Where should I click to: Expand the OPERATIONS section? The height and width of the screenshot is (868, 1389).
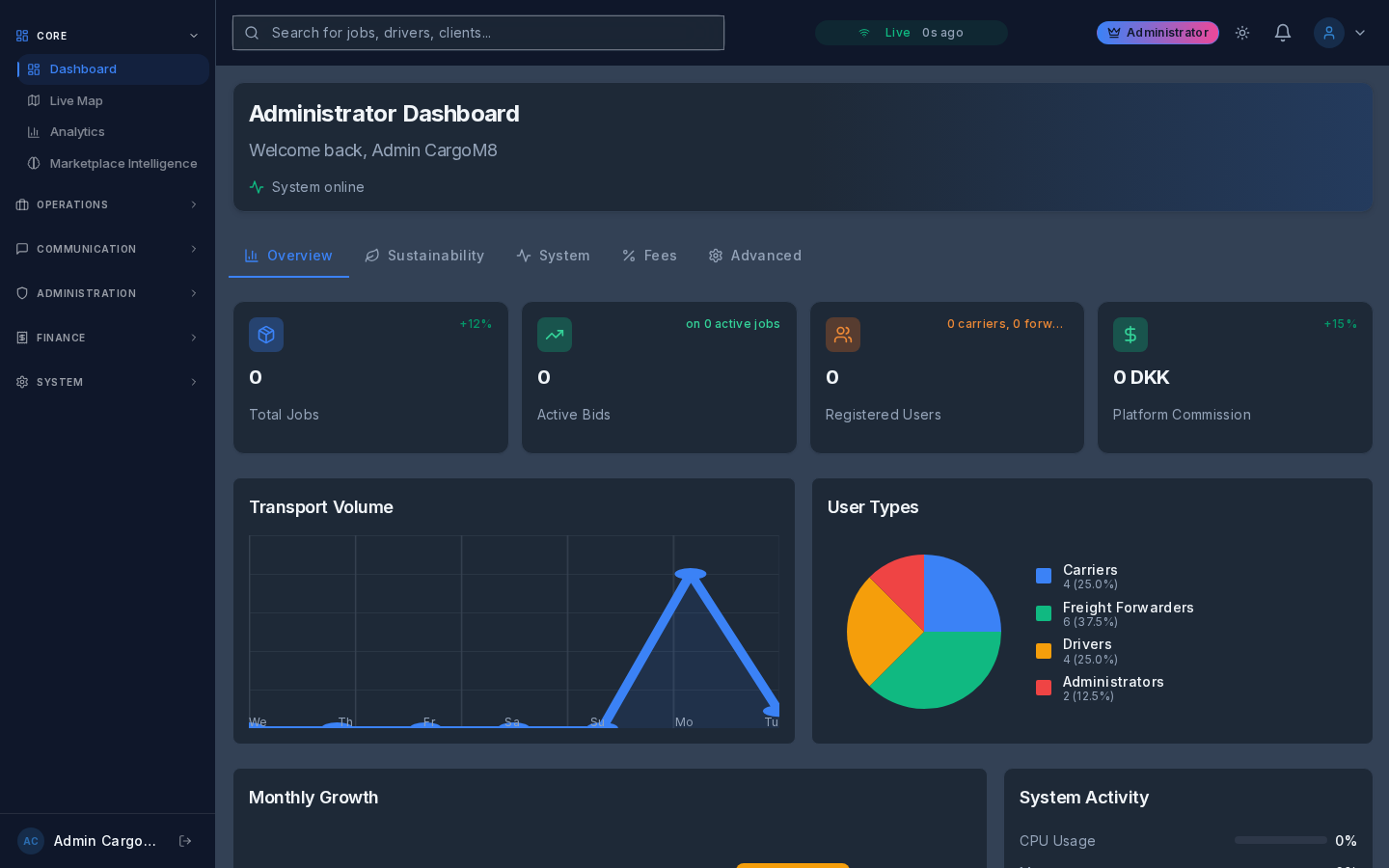point(106,204)
